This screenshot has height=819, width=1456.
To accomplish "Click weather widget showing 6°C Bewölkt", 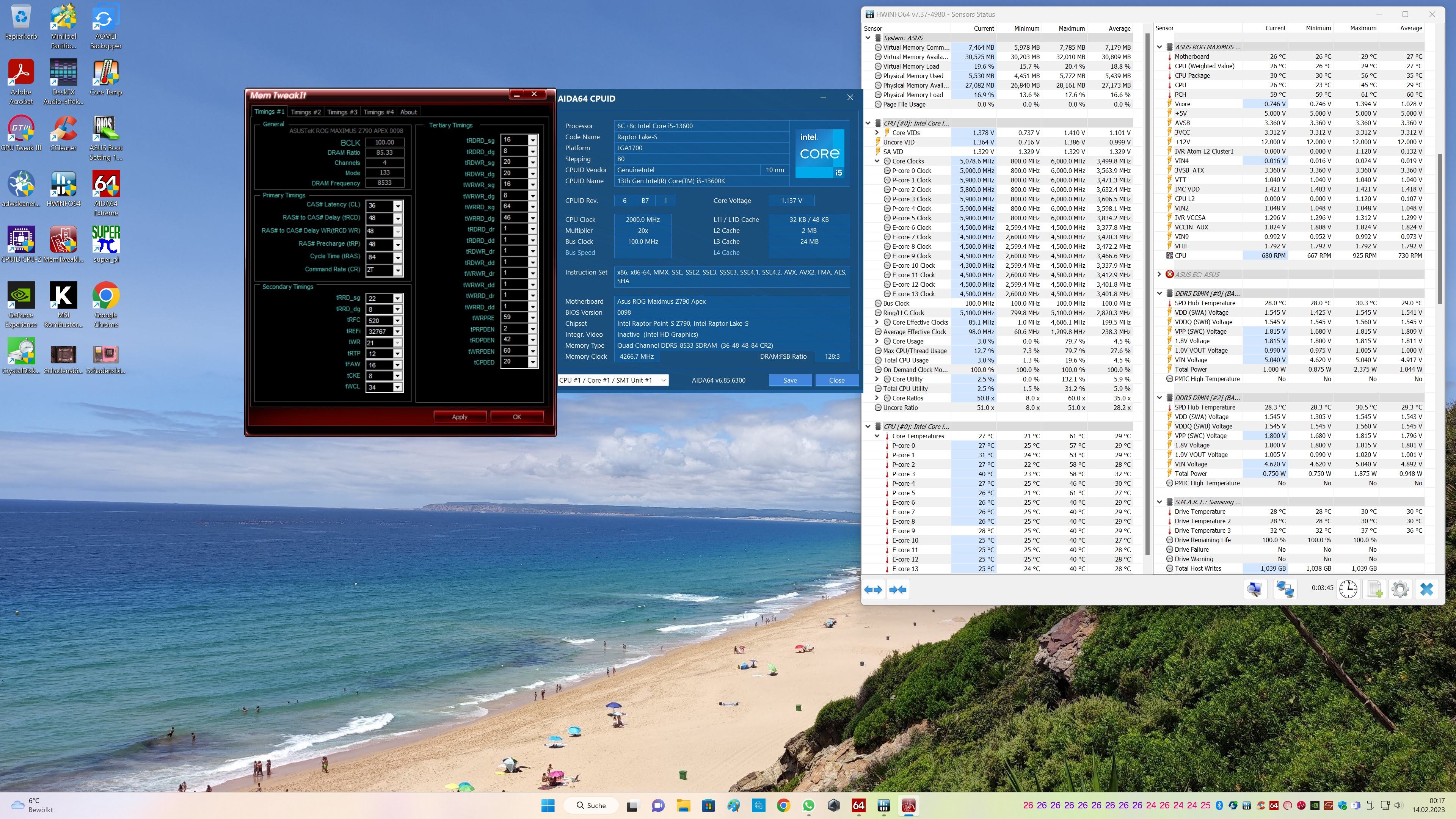I will click(33, 805).
